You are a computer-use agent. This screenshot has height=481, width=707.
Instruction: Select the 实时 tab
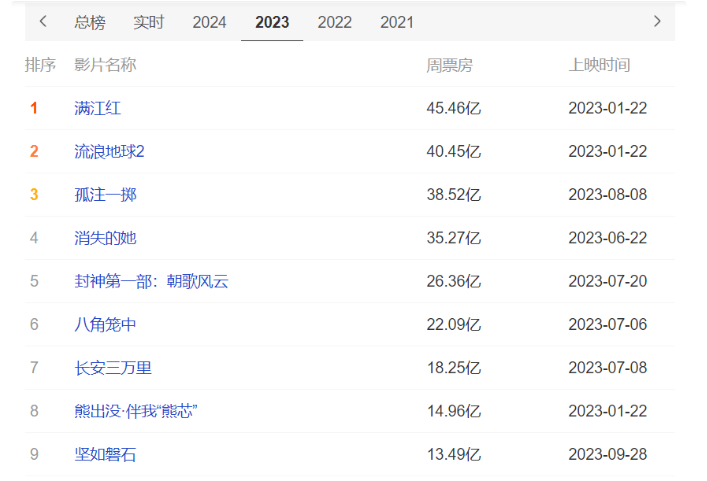(x=149, y=22)
